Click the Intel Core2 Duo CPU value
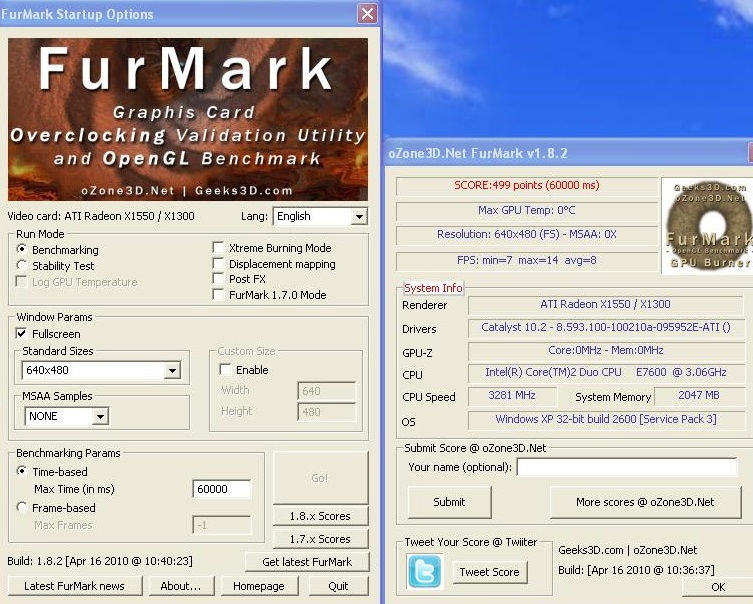Image resolution: width=753 pixels, height=604 pixels. 605,372
